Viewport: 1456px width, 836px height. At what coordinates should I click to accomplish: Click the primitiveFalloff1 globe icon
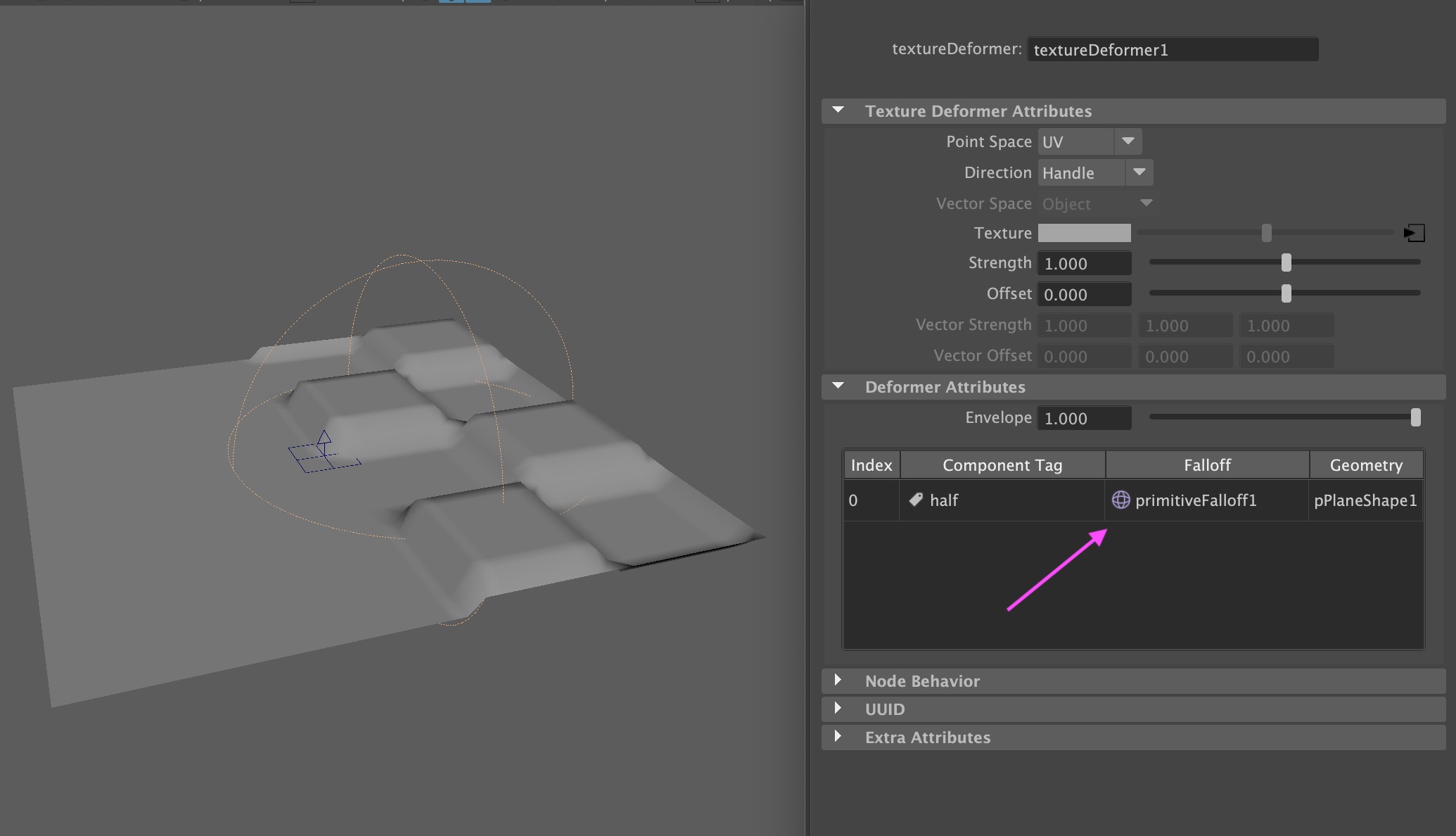pos(1120,500)
